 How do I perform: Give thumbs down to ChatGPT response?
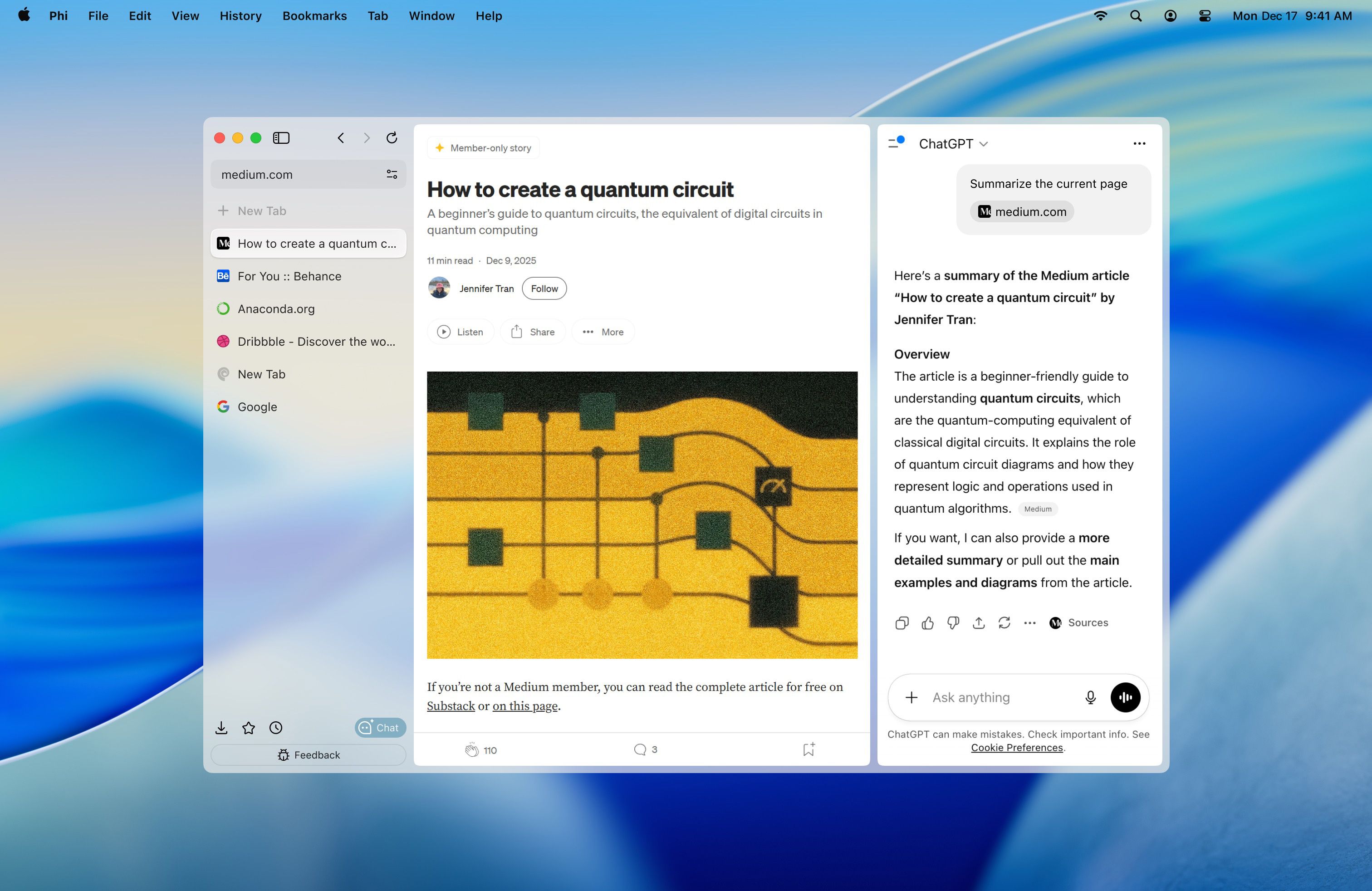[x=953, y=622]
